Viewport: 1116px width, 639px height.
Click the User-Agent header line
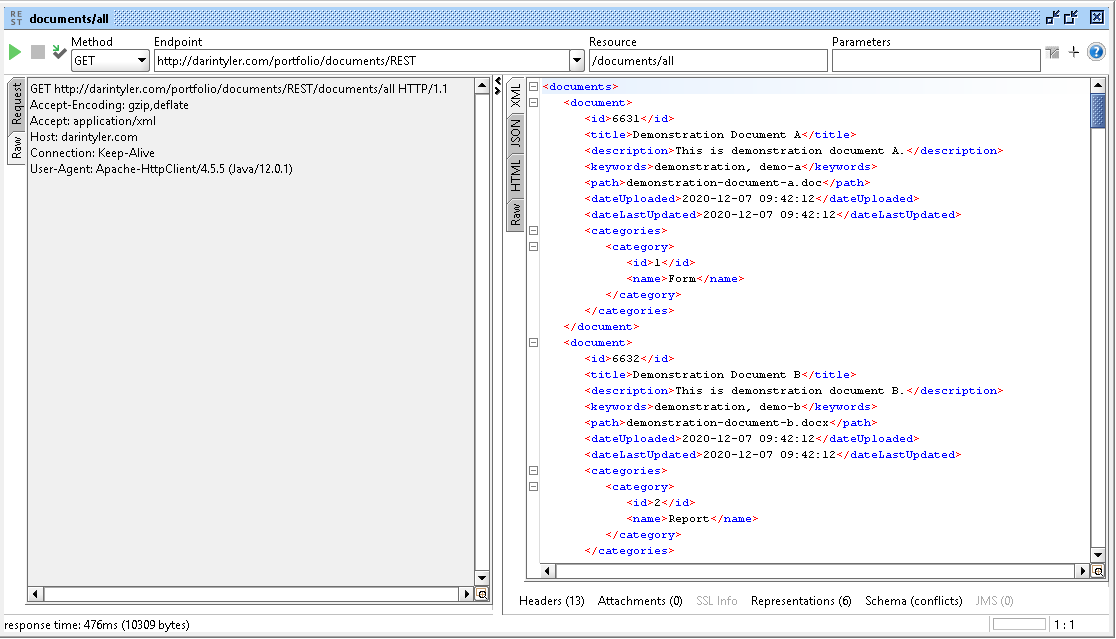tap(161, 169)
